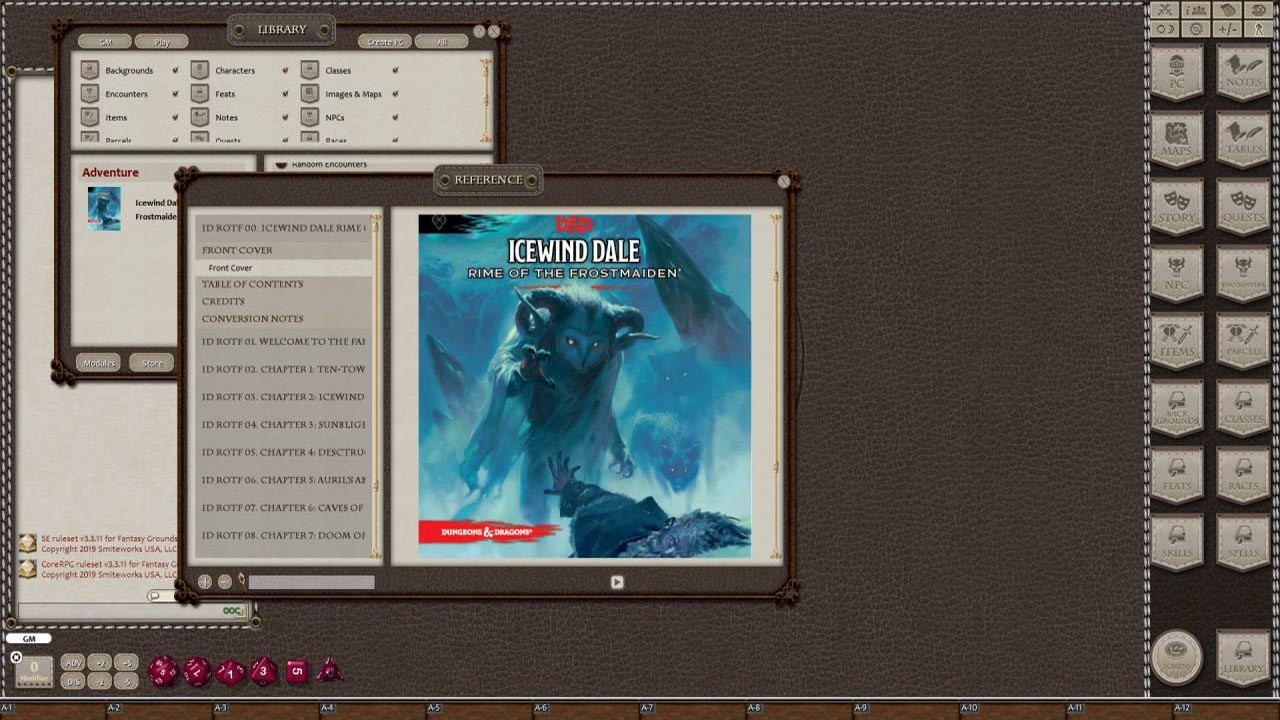Open the Items panel from the sidebar

point(1177,343)
